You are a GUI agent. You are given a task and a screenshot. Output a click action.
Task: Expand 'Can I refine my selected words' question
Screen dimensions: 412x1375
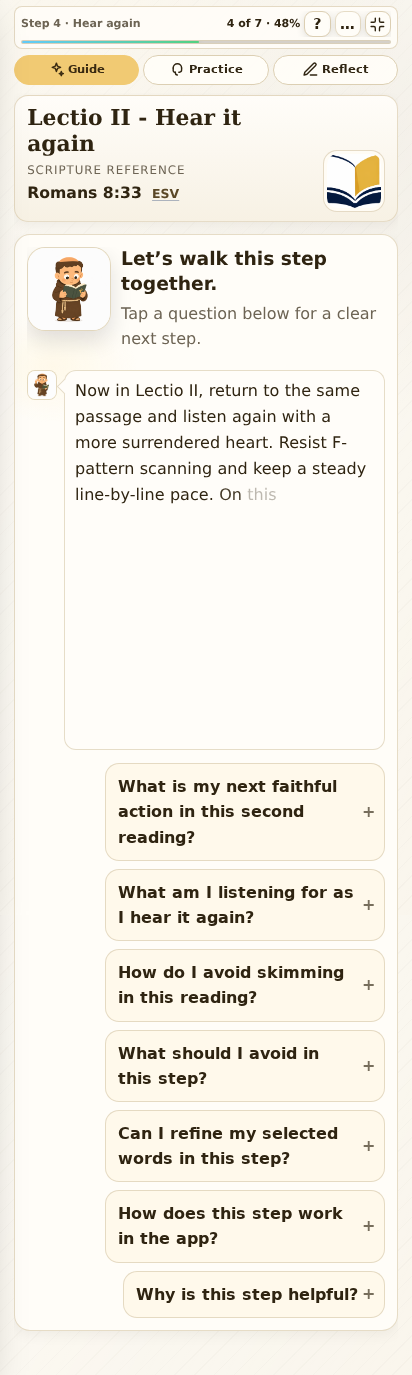pyautogui.click(x=245, y=1146)
